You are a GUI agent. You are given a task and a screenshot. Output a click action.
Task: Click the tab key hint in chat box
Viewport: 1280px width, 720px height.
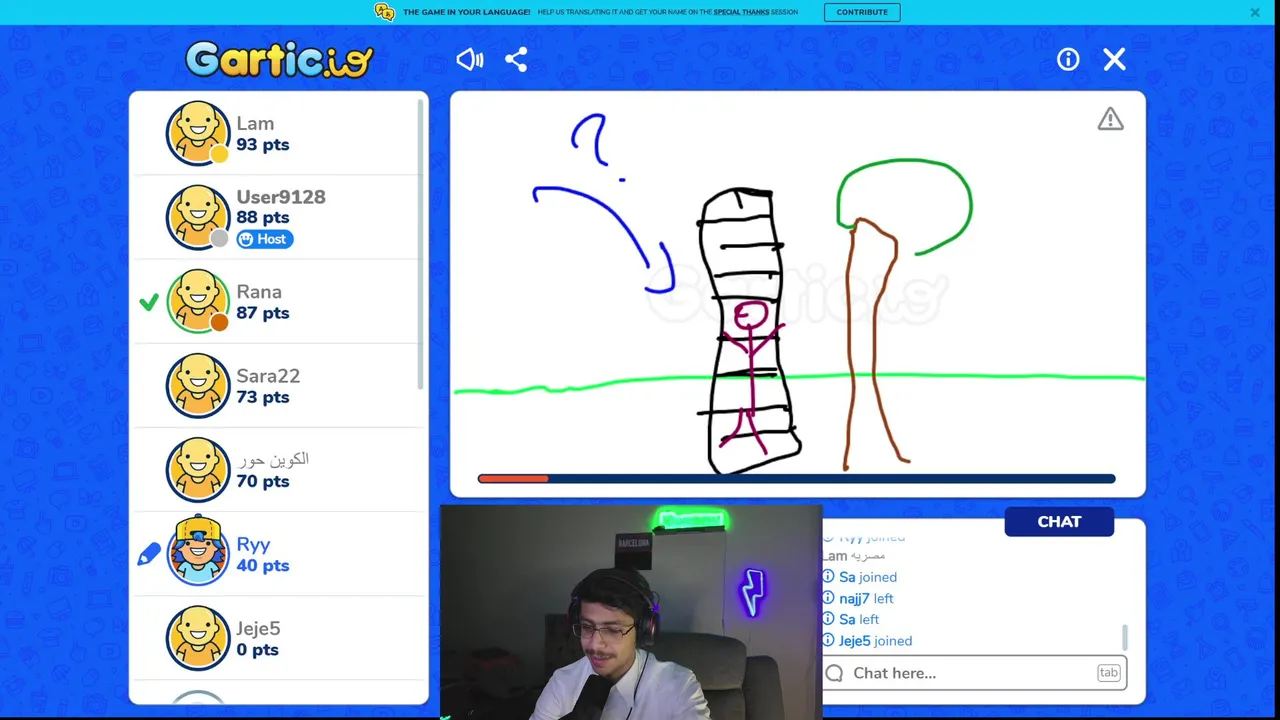coord(1108,673)
